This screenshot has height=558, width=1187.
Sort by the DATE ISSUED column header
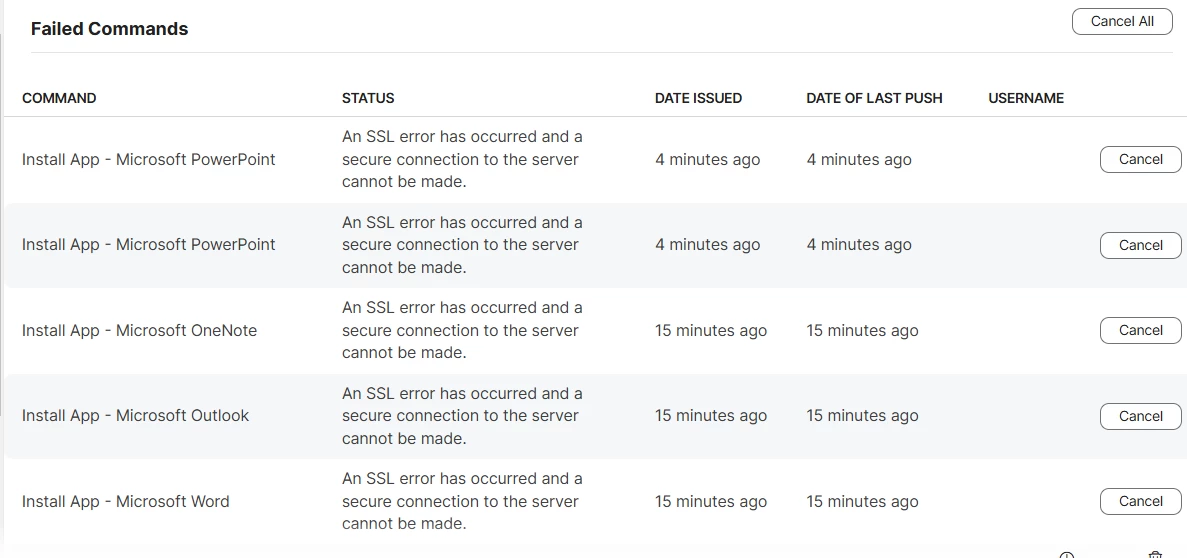coord(698,98)
